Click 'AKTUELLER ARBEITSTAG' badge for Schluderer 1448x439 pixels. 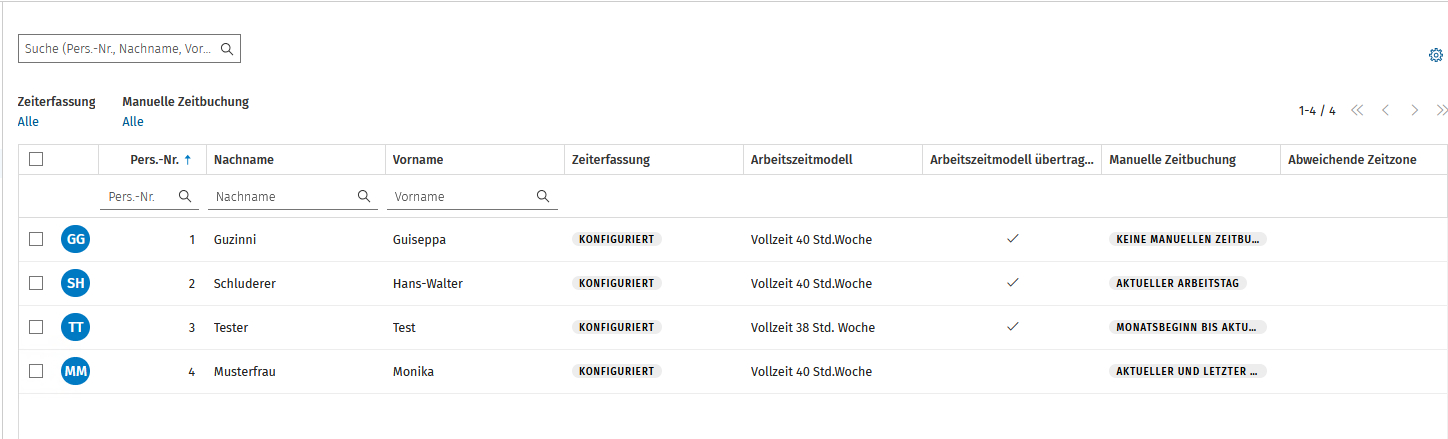1177,283
